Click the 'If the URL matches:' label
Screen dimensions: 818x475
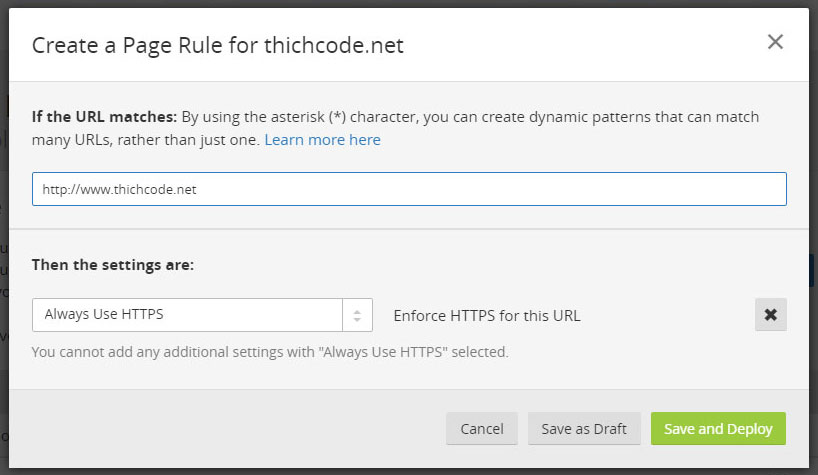[x=104, y=117]
